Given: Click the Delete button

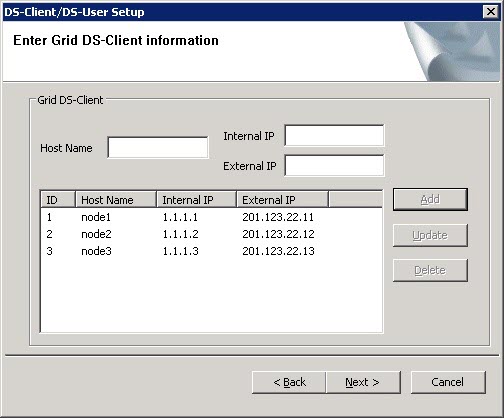Looking at the screenshot, I should (430, 270).
